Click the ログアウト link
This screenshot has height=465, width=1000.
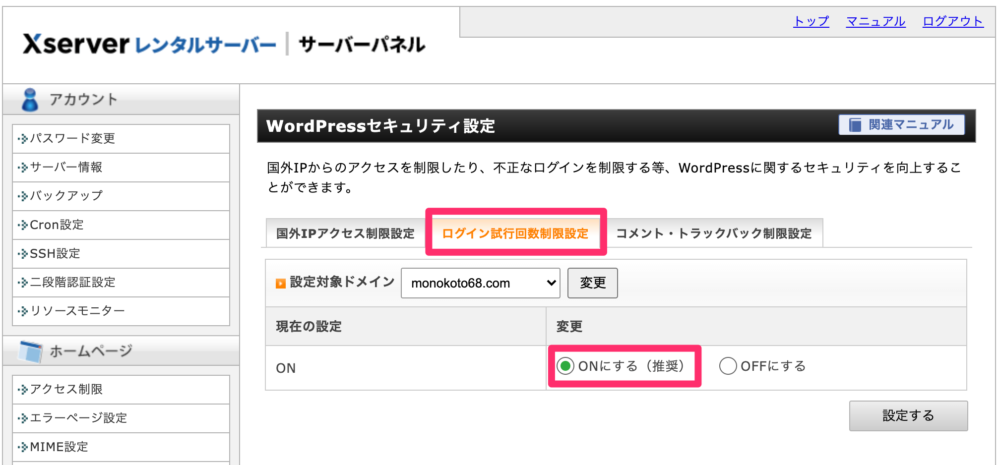pos(953,21)
